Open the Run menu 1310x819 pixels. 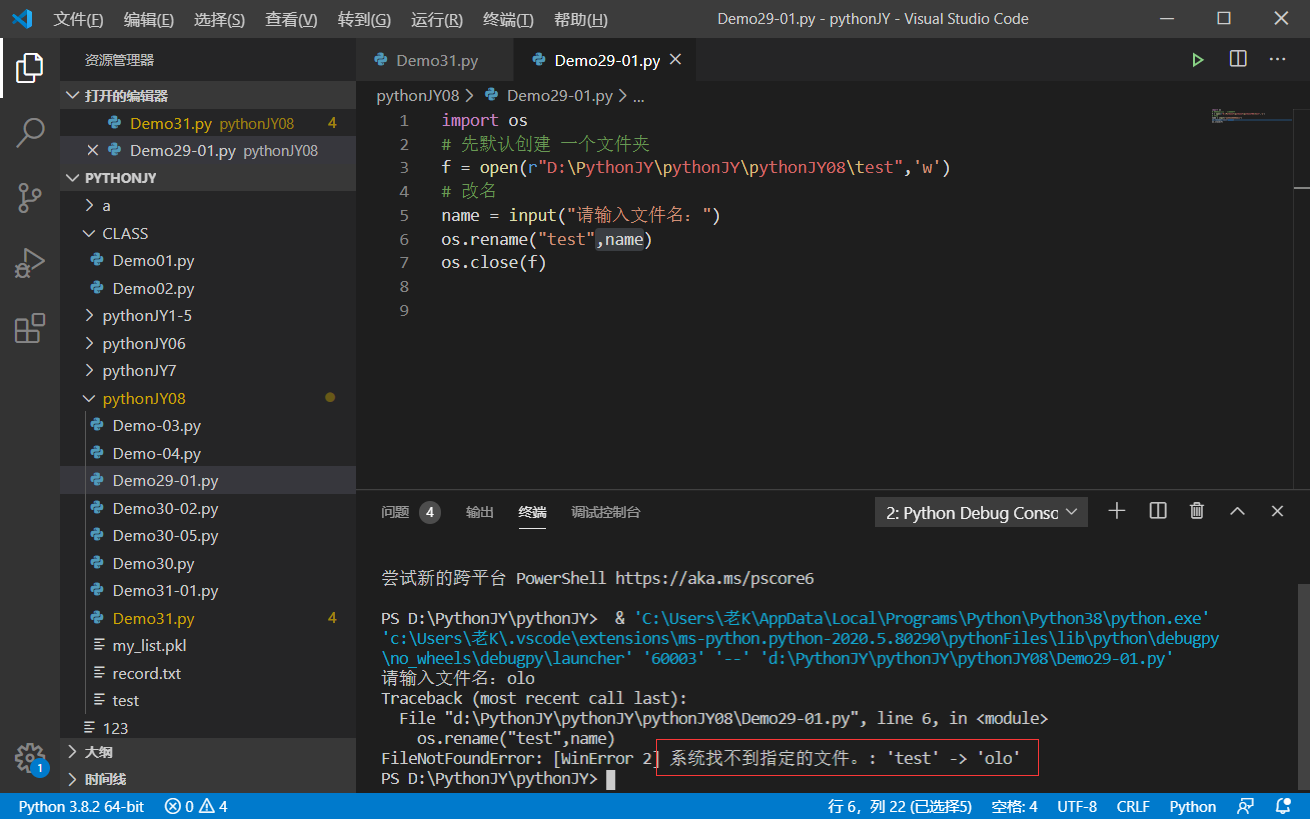coord(437,19)
